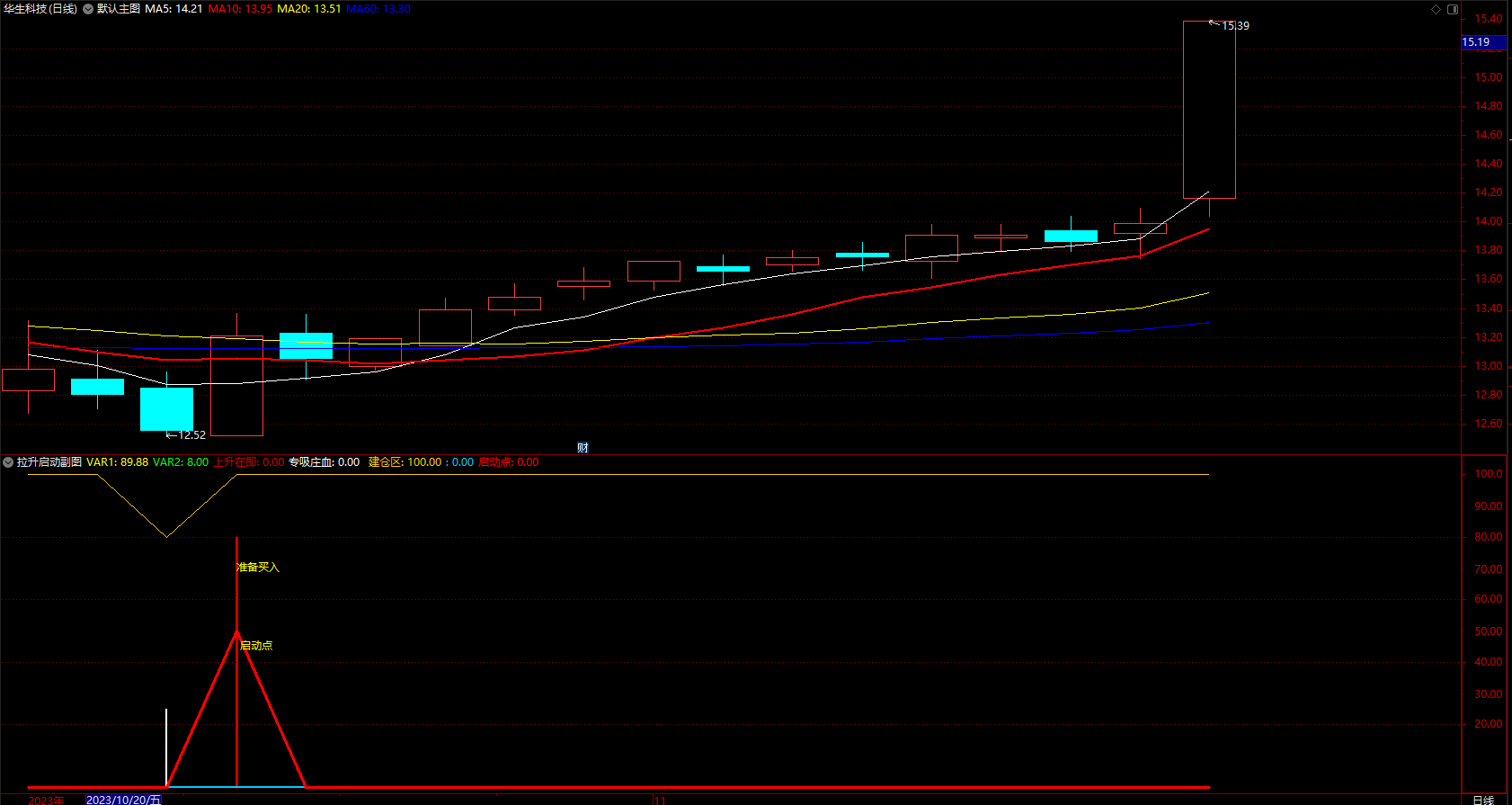Toggle the side panel layout icon
The image size is (1512, 805).
coord(1453,9)
